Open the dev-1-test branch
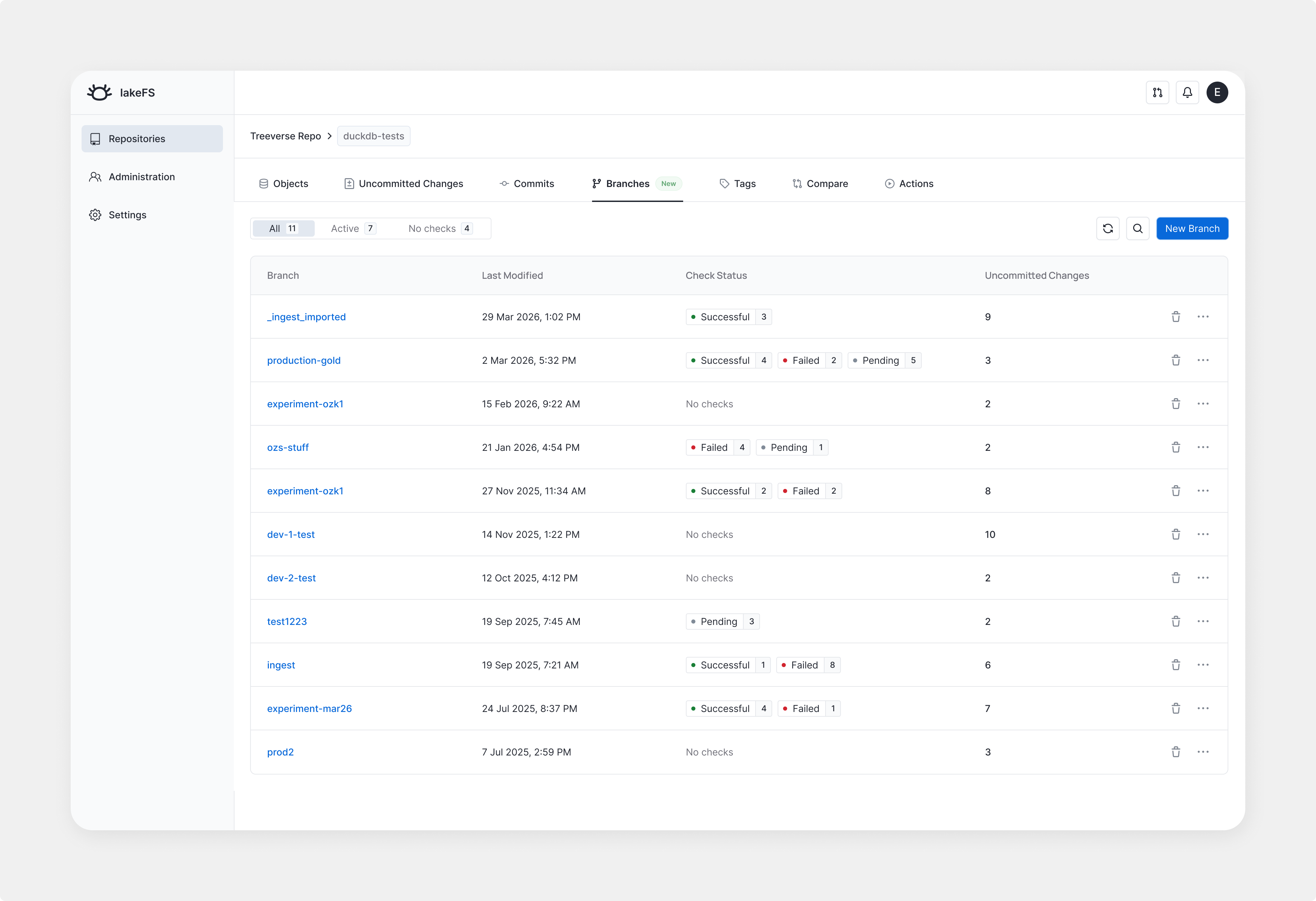Viewport: 1316px width, 901px height. coord(291,534)
